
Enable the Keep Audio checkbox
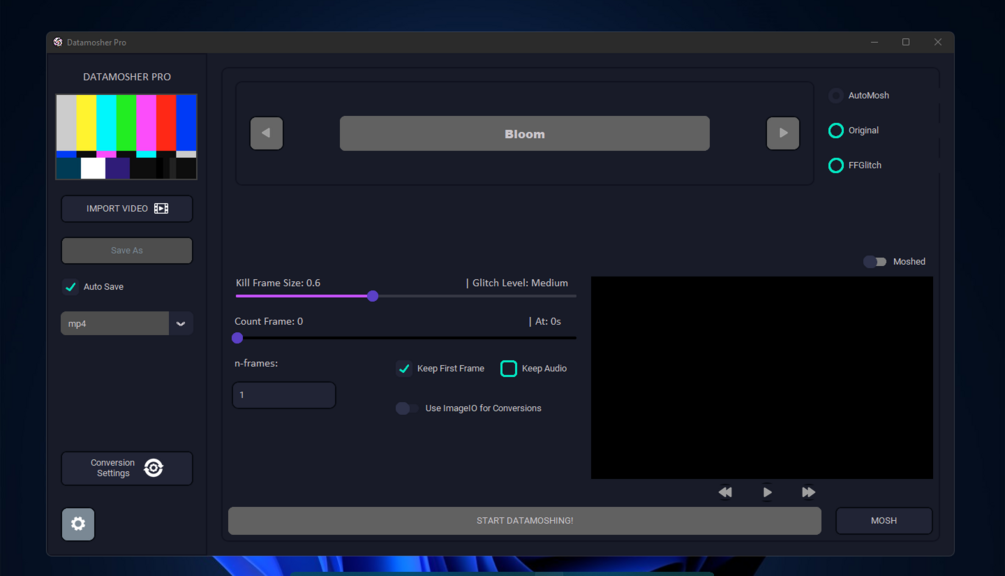(x=508, y=368)
